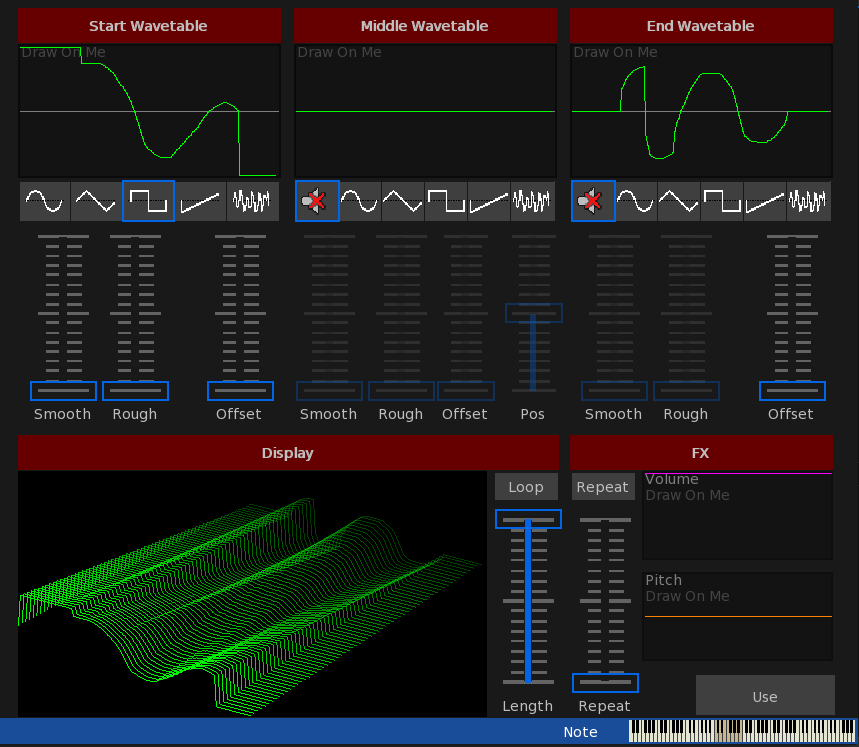This screenshot has width=859, height=747.
Task: Click the Start Wavetable Smooth slider handle
Action: 63,390
